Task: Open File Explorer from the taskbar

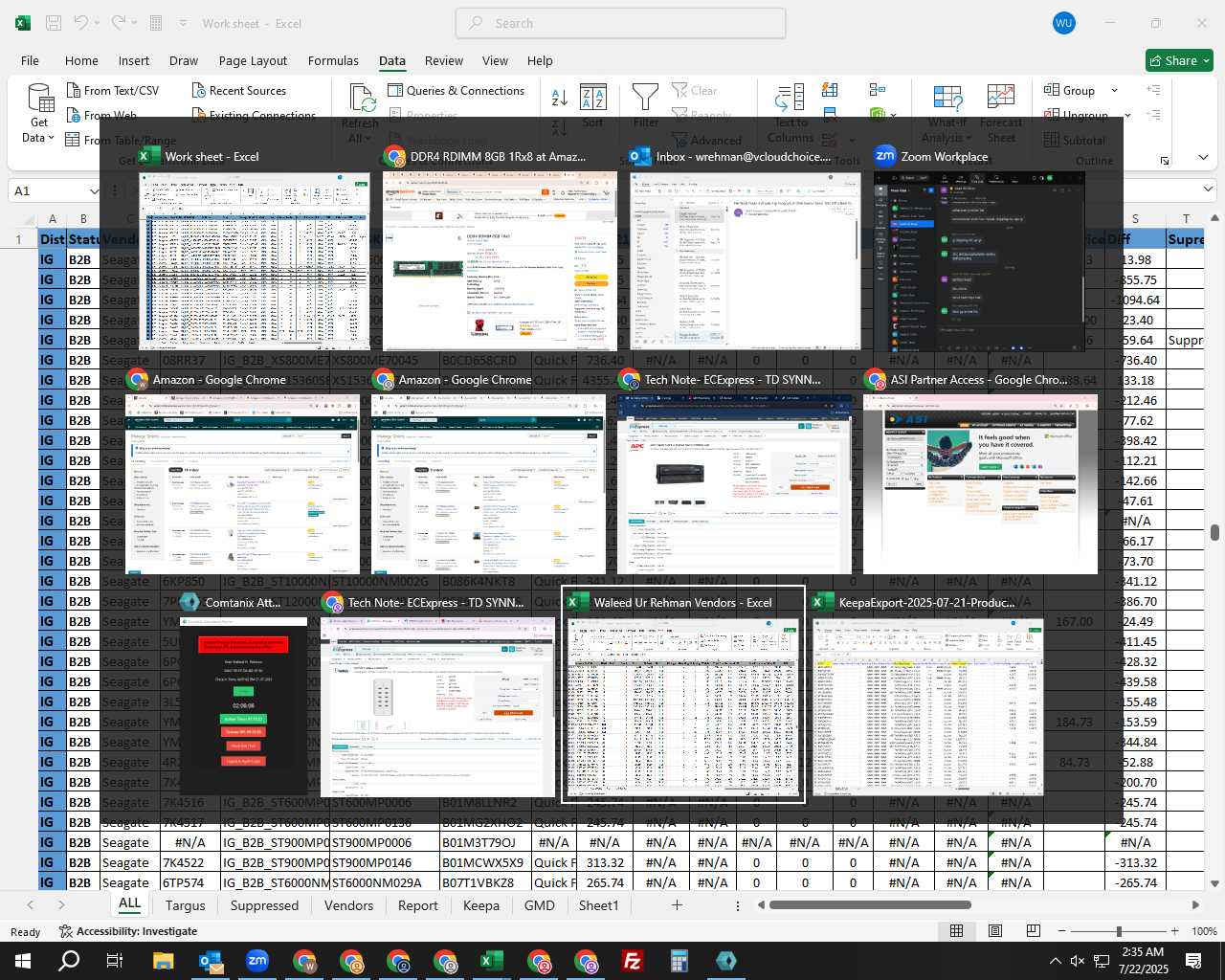Action: tap(163, 961)
